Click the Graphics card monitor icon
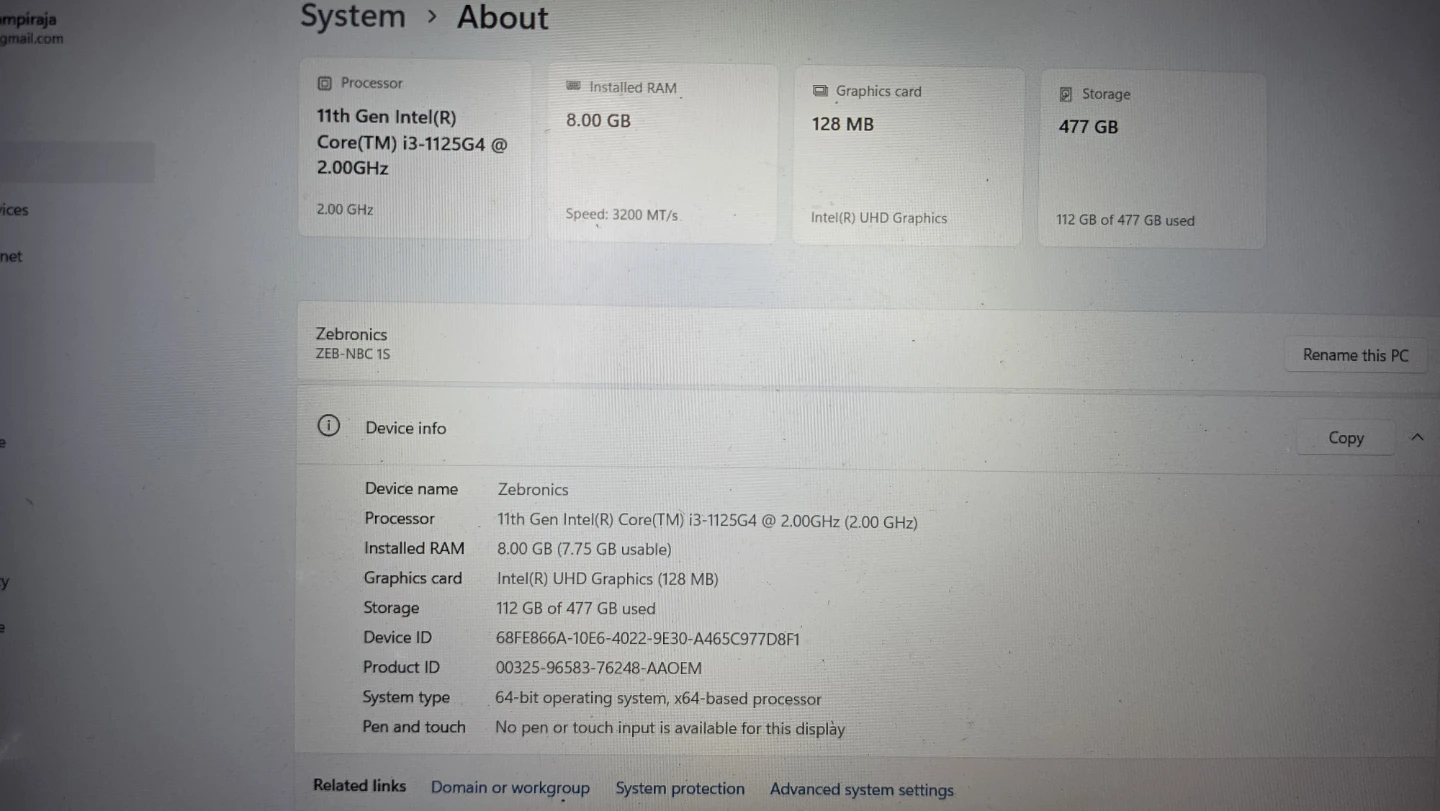The image size is (1440, 811). pos(820,90)
